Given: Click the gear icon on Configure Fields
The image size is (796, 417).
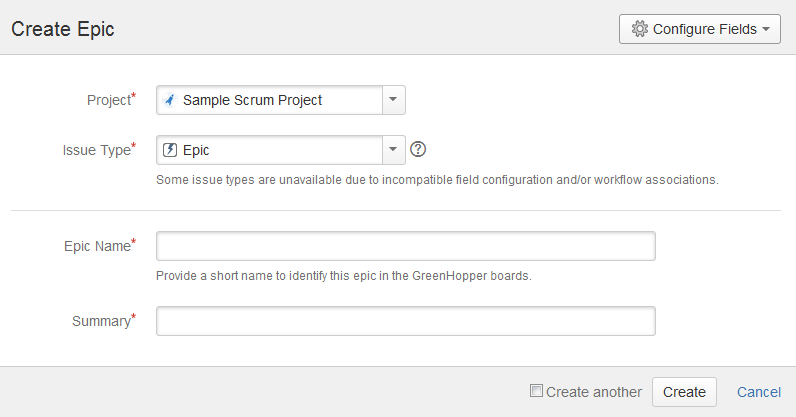Looking at the screenshot, I should point(640,30).
